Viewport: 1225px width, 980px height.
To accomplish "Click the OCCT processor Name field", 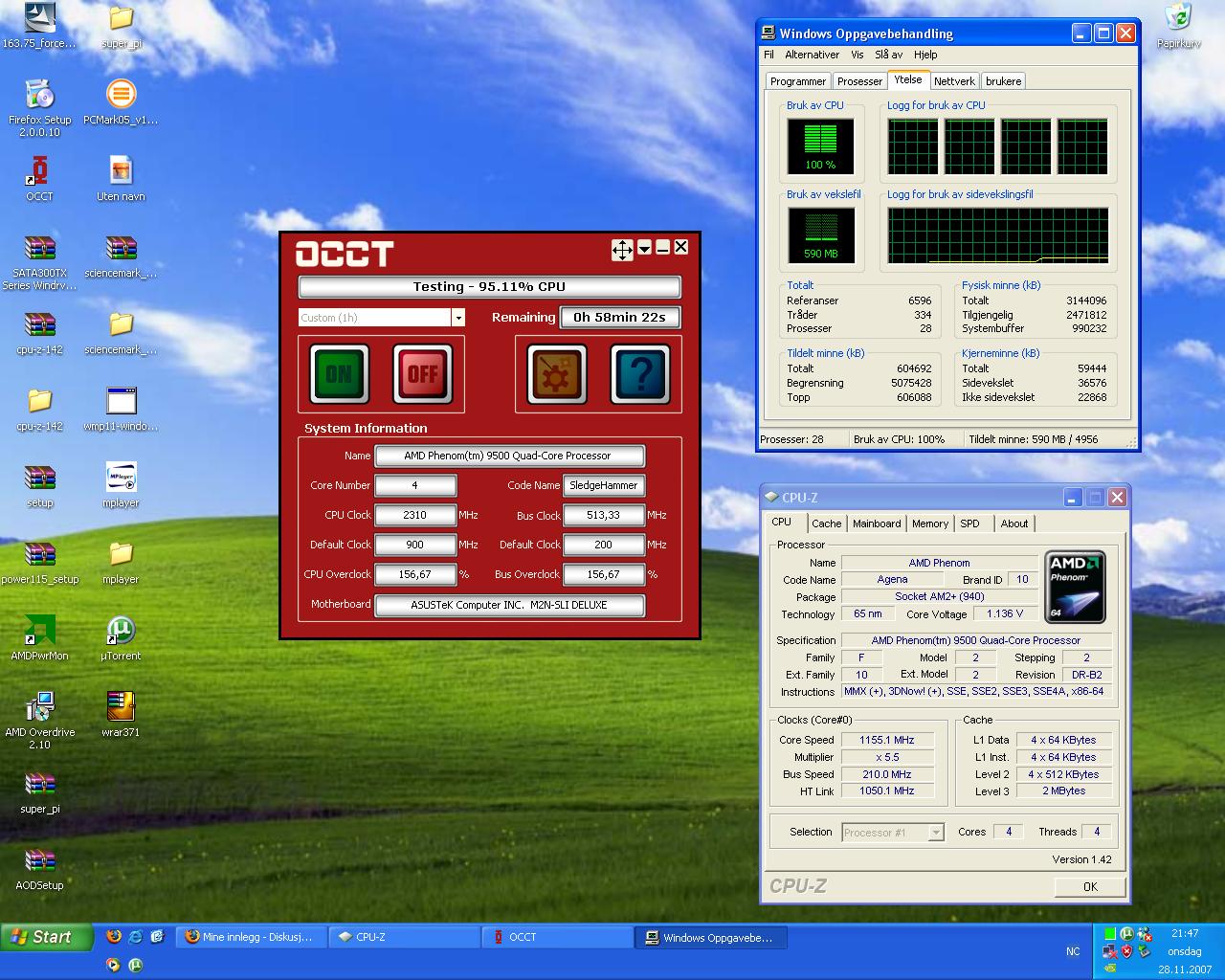I will (509, 456).
